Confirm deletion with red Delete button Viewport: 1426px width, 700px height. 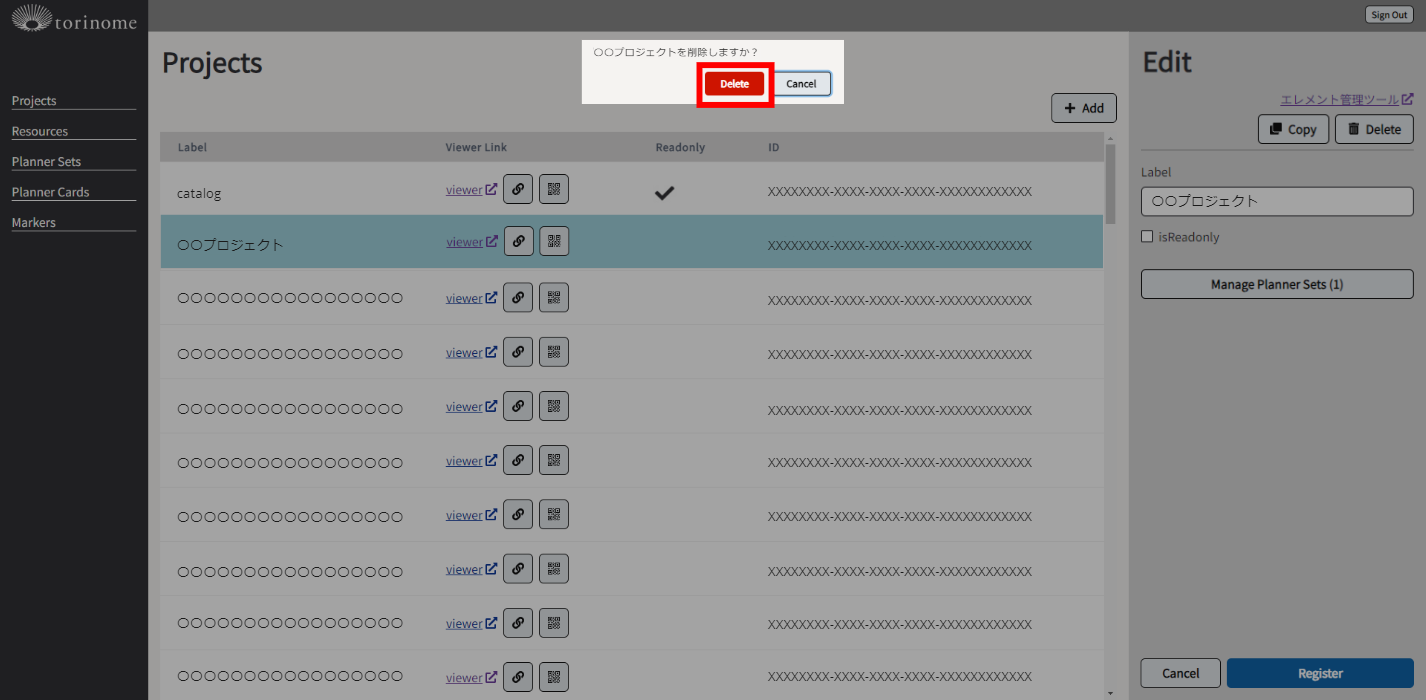[734, 84]
